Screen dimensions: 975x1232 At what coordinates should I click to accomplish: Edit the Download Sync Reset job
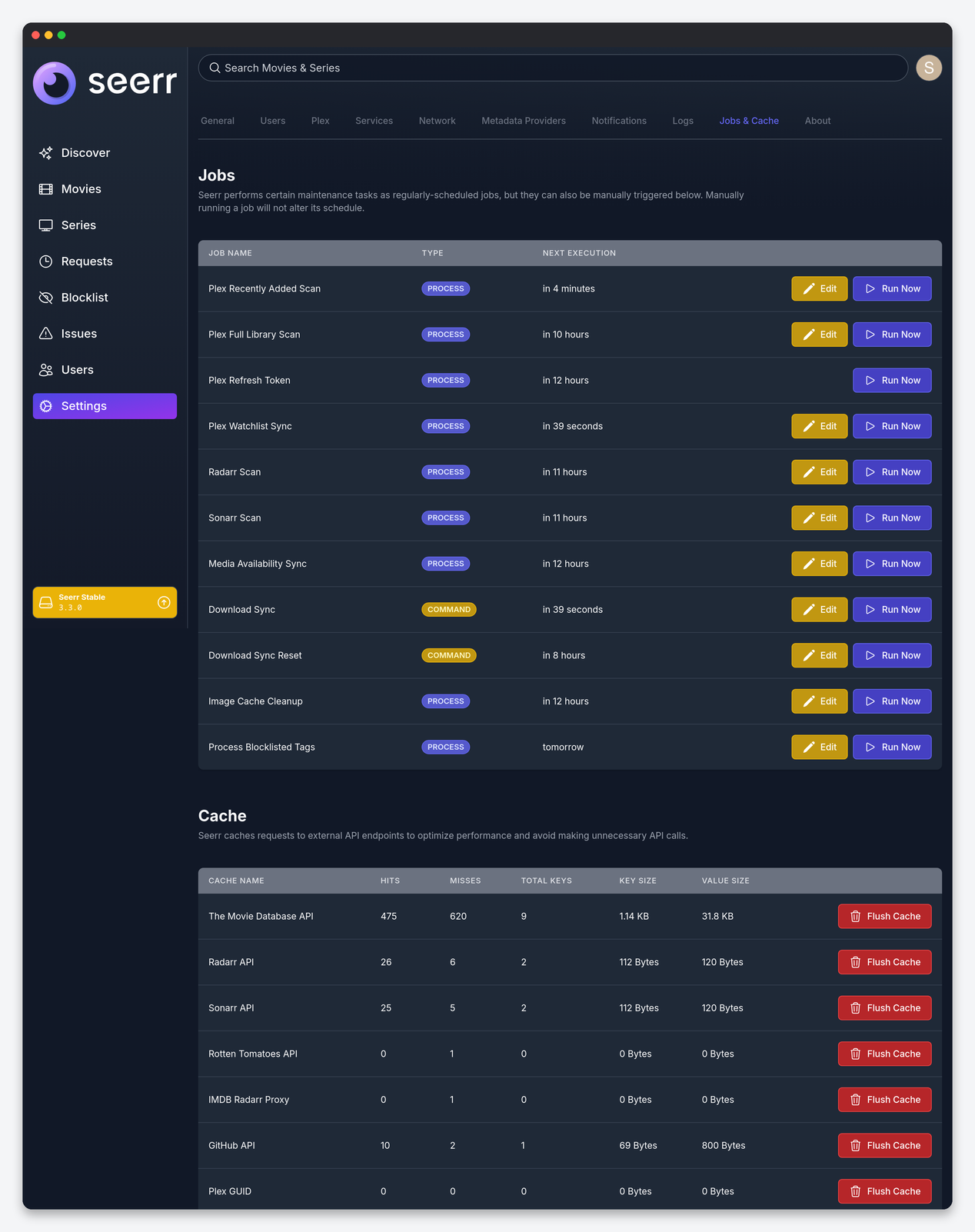pyautogui.click(x=820, y=655)
